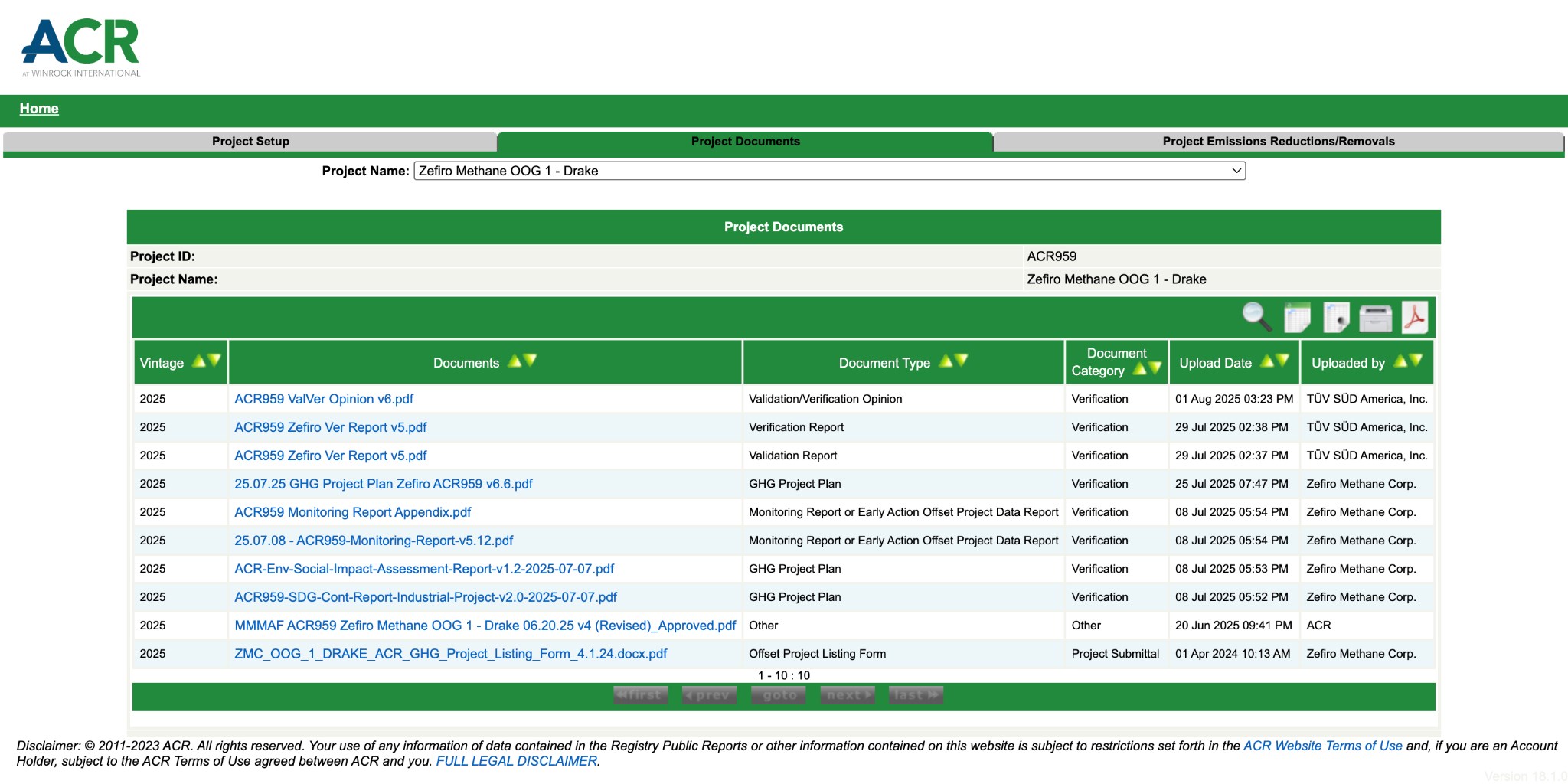1568x784 pixels.
Task: Open ACR959 ValVer Opinion v6.pdf
Action: tap(324, 399)
